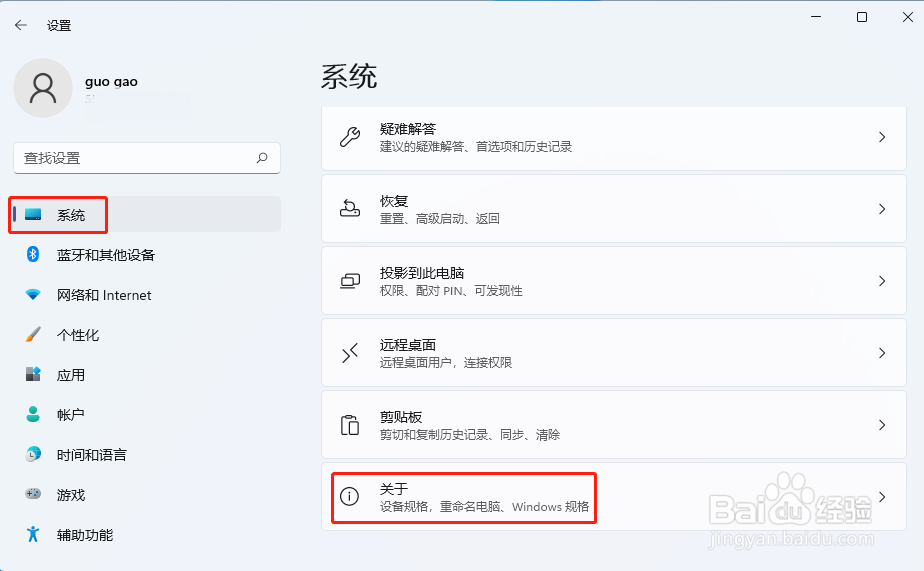Click the back arrow icon in the title bar

click(x=21, y=25)
